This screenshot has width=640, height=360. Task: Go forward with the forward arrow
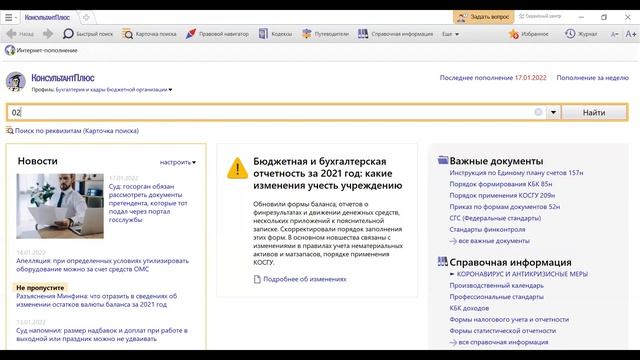(48, 34)
